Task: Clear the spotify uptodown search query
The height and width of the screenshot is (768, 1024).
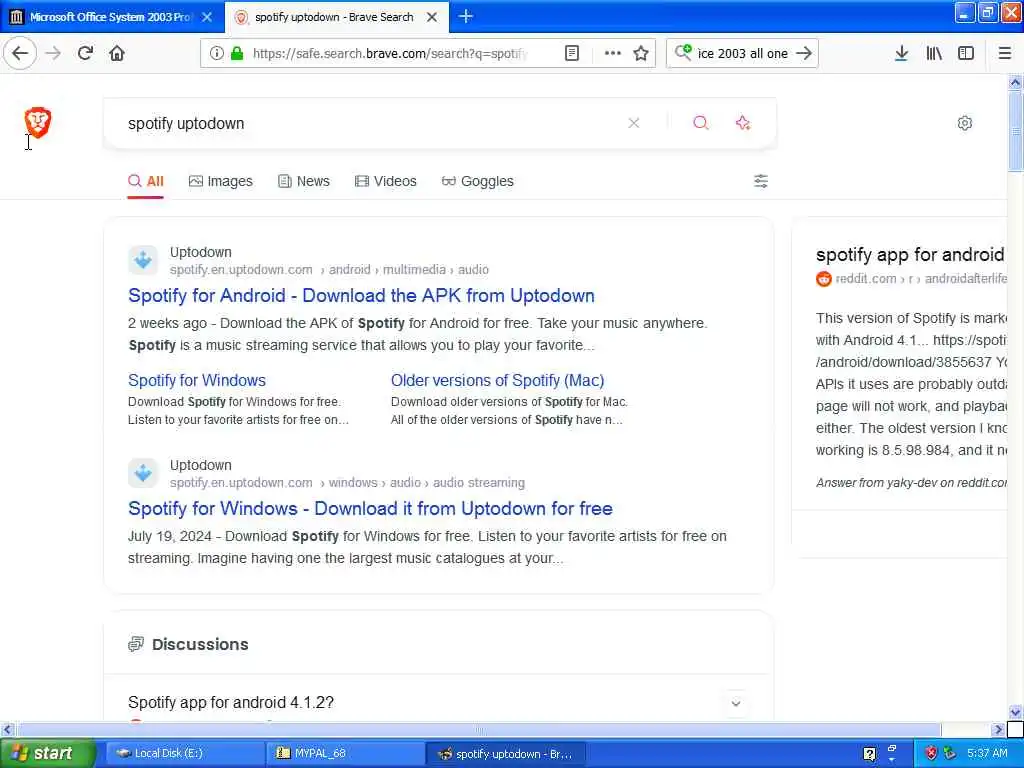Action: tap(633, 123)
